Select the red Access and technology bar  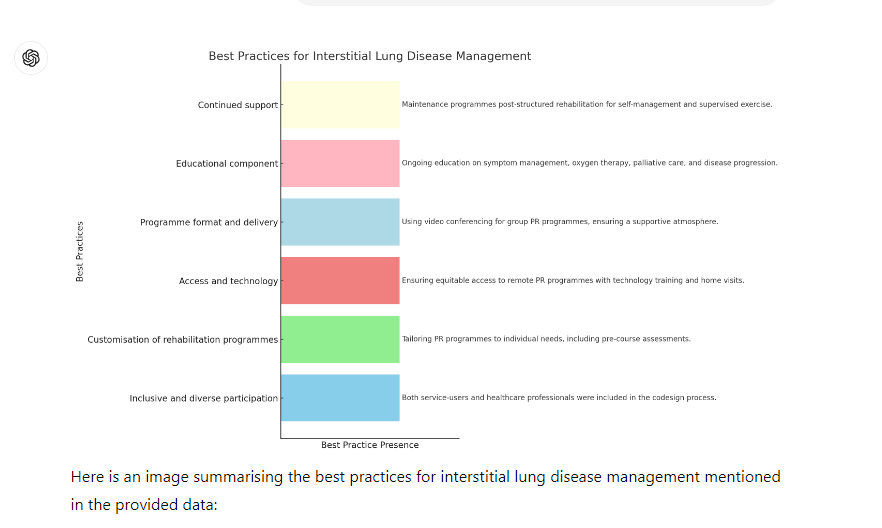340,280
